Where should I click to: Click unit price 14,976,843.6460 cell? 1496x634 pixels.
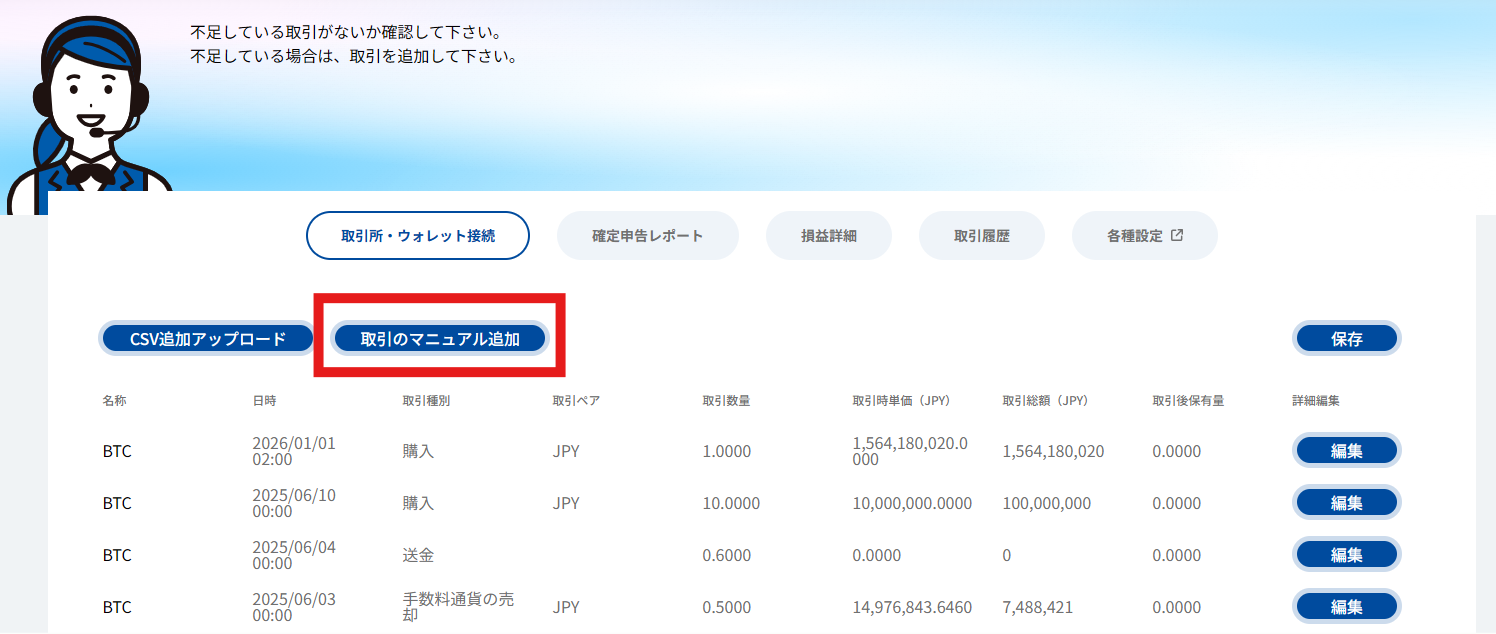(912, 607)
